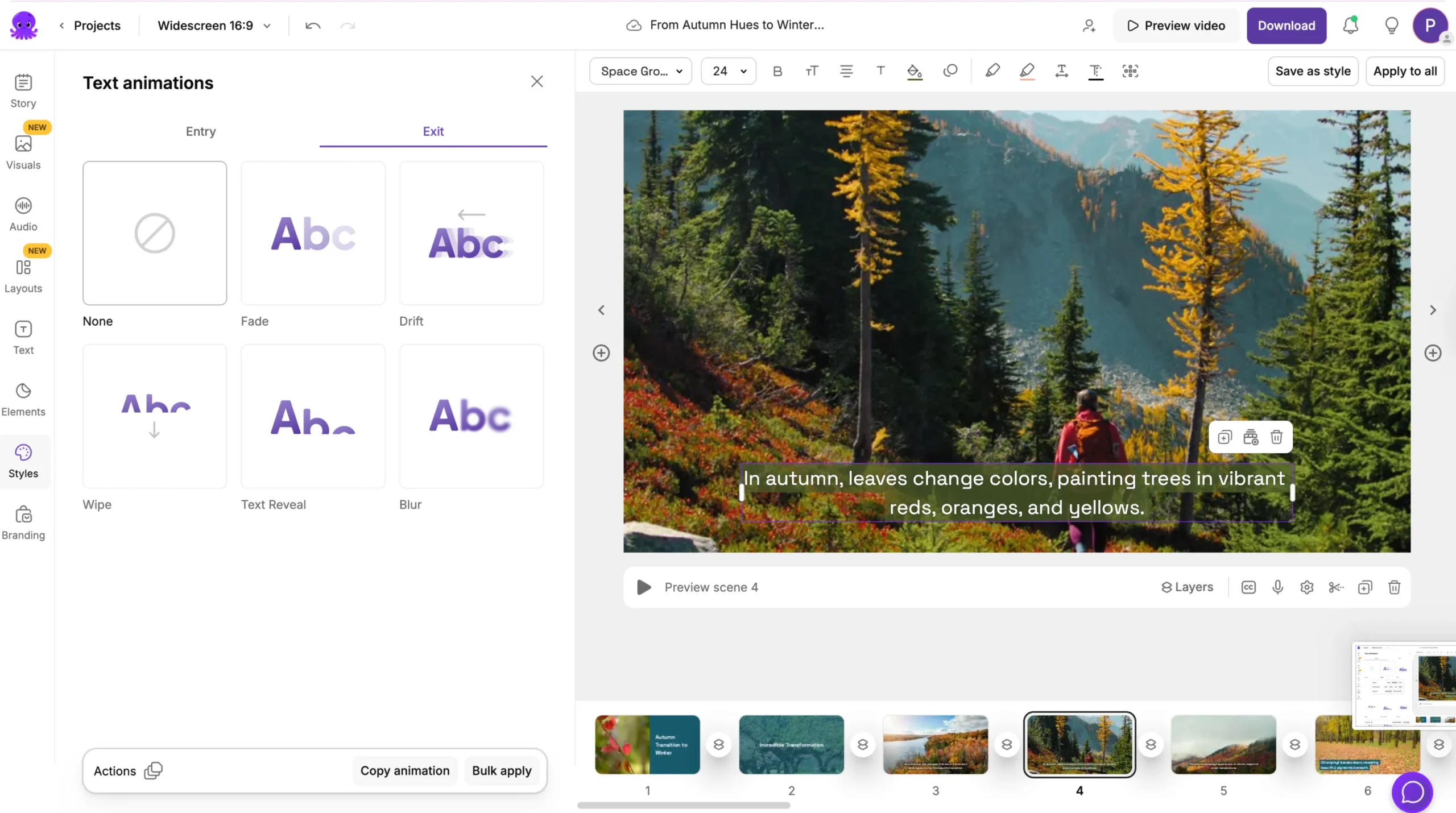Choose the Fade exit animation
Viewport: 1456px width, 813px height.
tap(313, 233)
